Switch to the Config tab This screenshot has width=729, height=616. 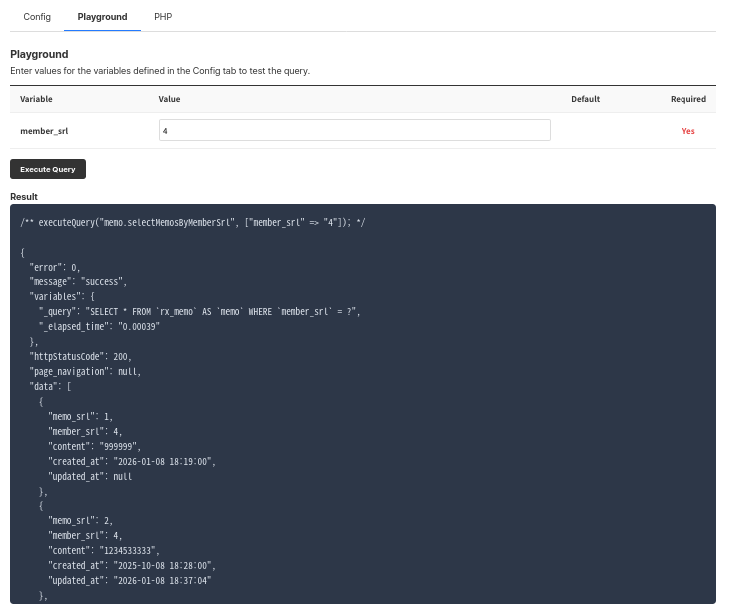click(x=37, y=17)
